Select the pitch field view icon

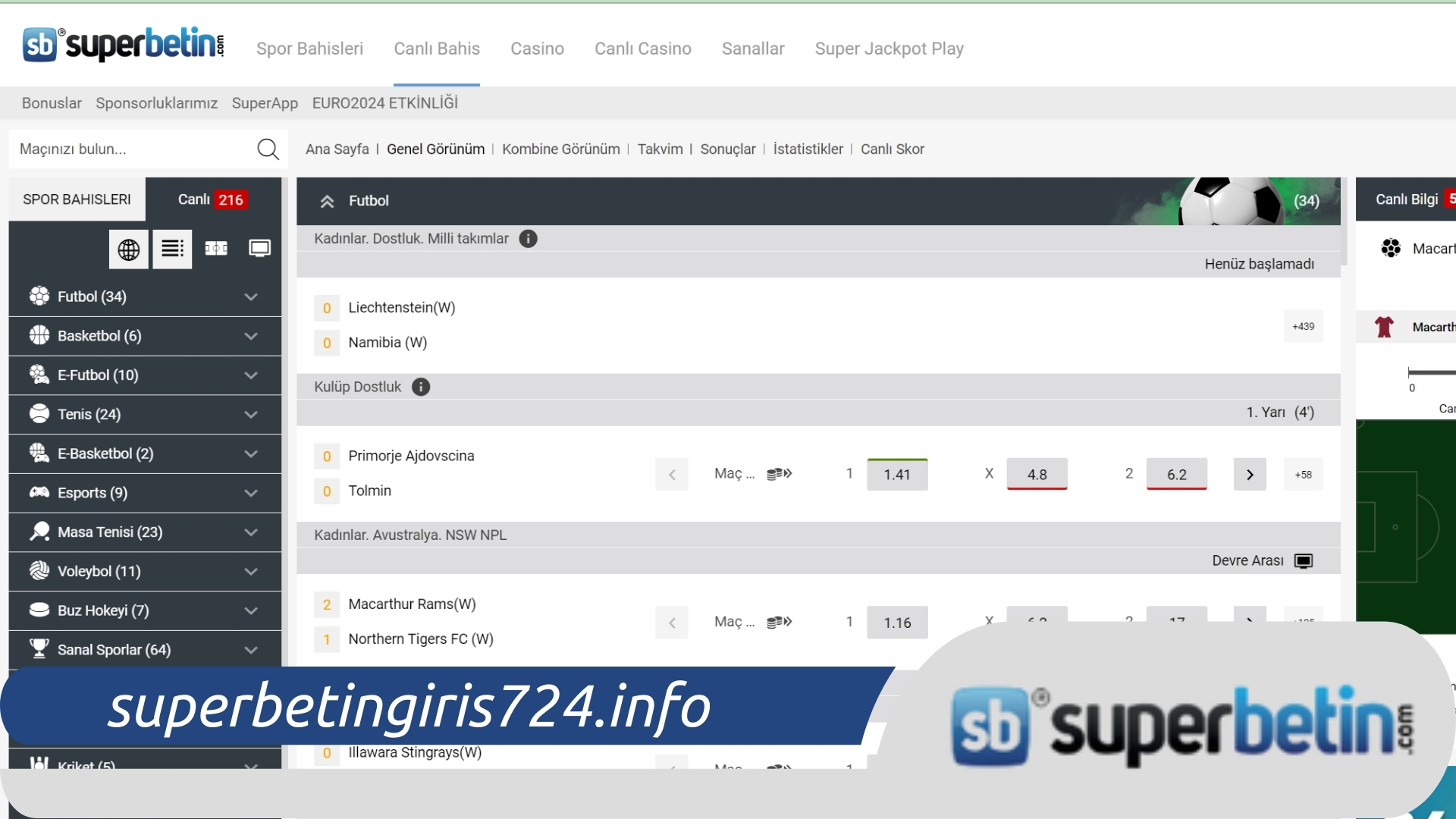pyautogui.click(x=216, y=249)
